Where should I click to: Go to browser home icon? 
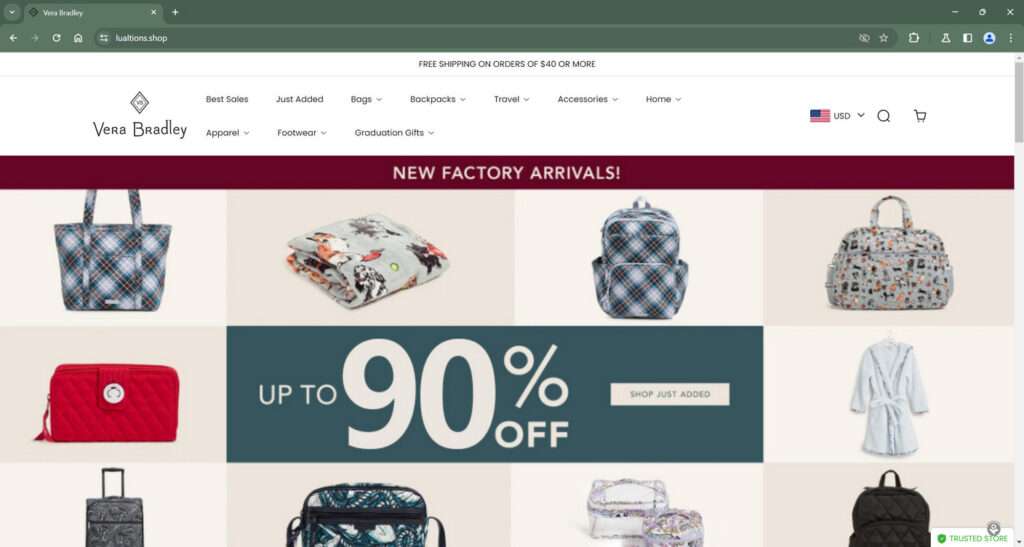tap(78, 38)
